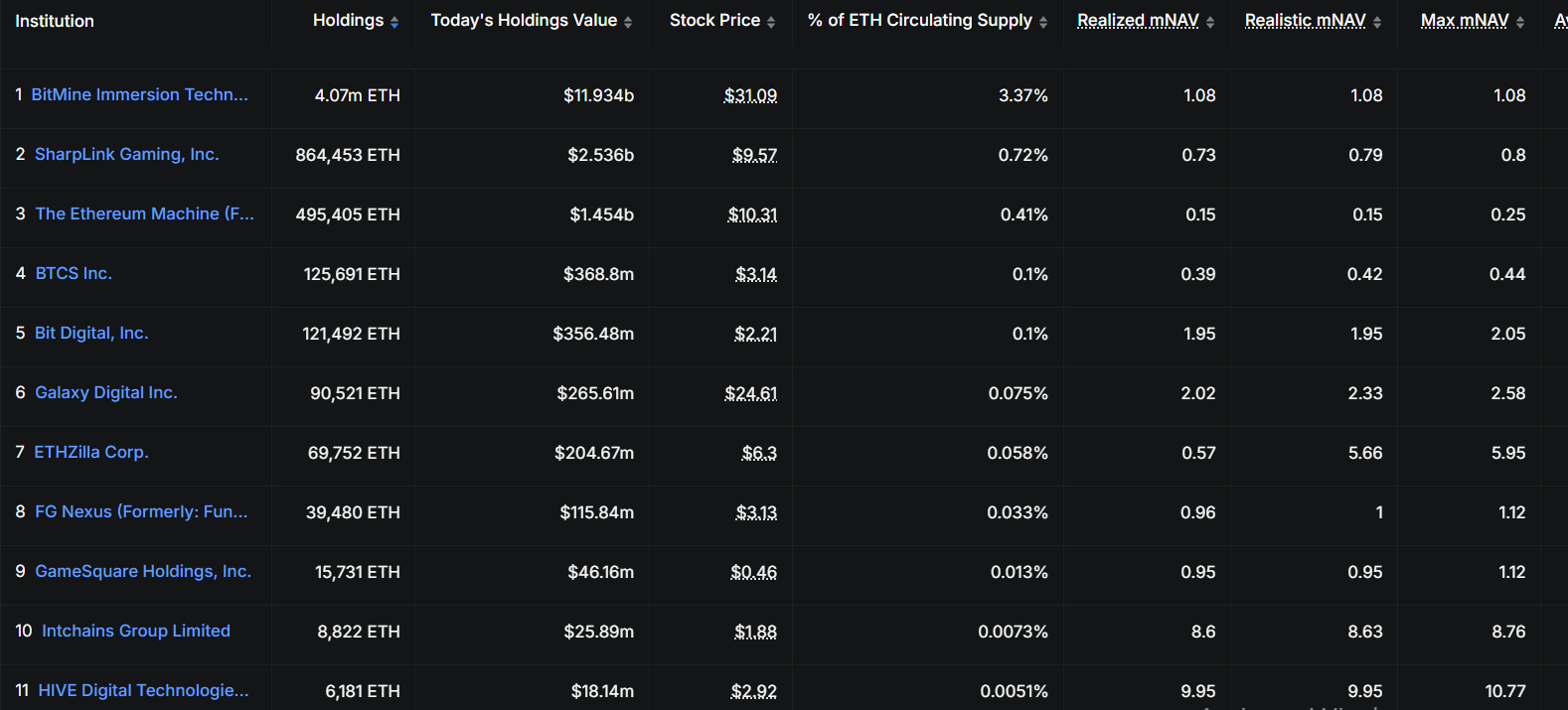Click sort arrows for % of ETH Circulating Supply
The height and width of the screenshot is (710, 1568).
1043,22
